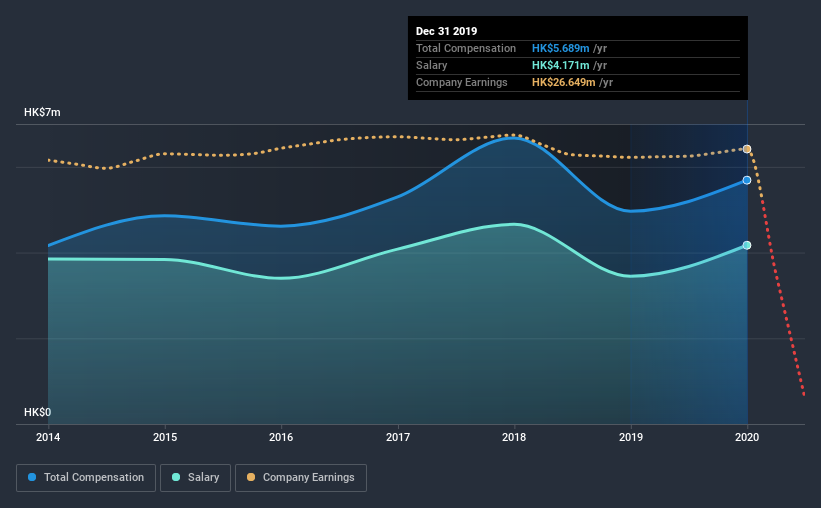Click the 2014 x-axis label
Viewport: 821px width, 508px height.
[x=48, y=437]
